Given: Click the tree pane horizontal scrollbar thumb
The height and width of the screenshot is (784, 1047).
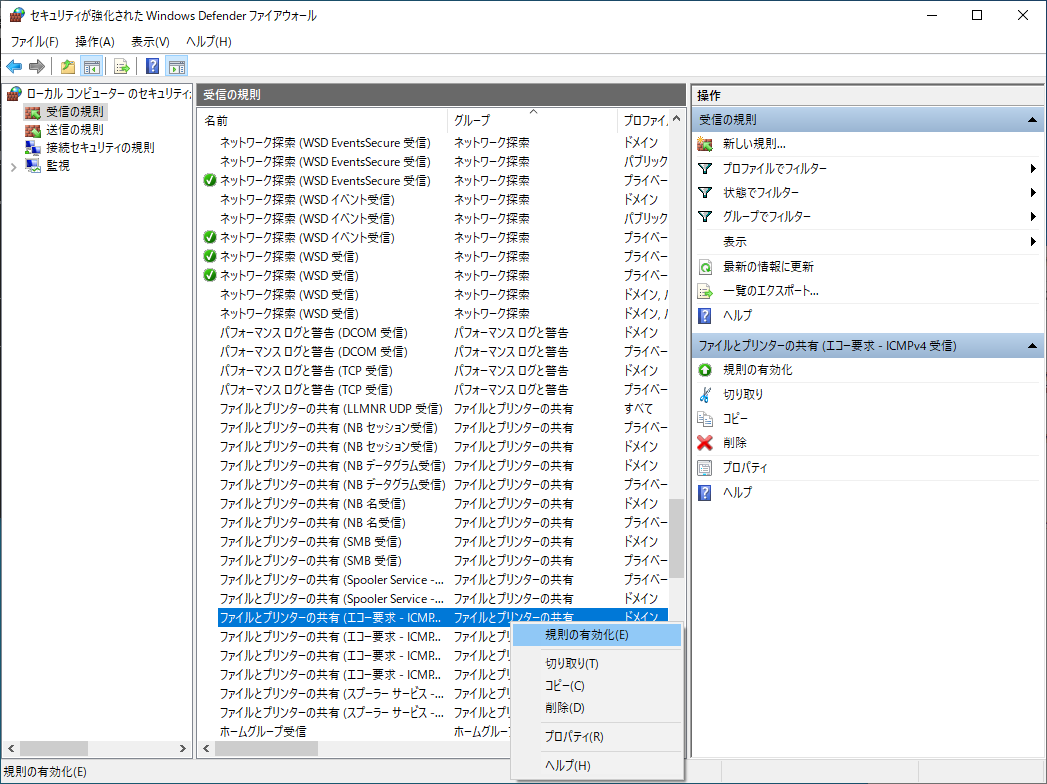Looking at the screenshot, I should pos(53,749).
